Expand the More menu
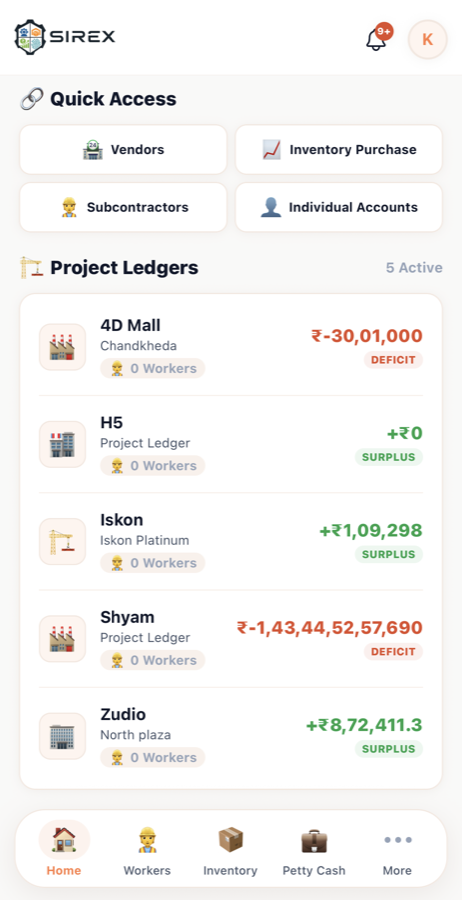Image resolution: width=462 pixels, height=900 pixels. (x=397, y=851)
